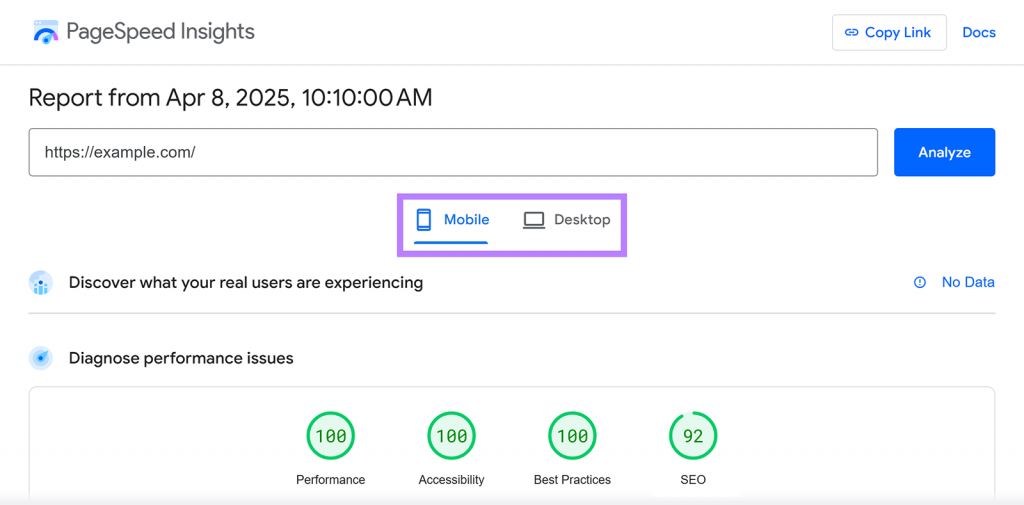Switch to the Desktop tab
This screenshot has height=505, width=1024.
[566, 220]
